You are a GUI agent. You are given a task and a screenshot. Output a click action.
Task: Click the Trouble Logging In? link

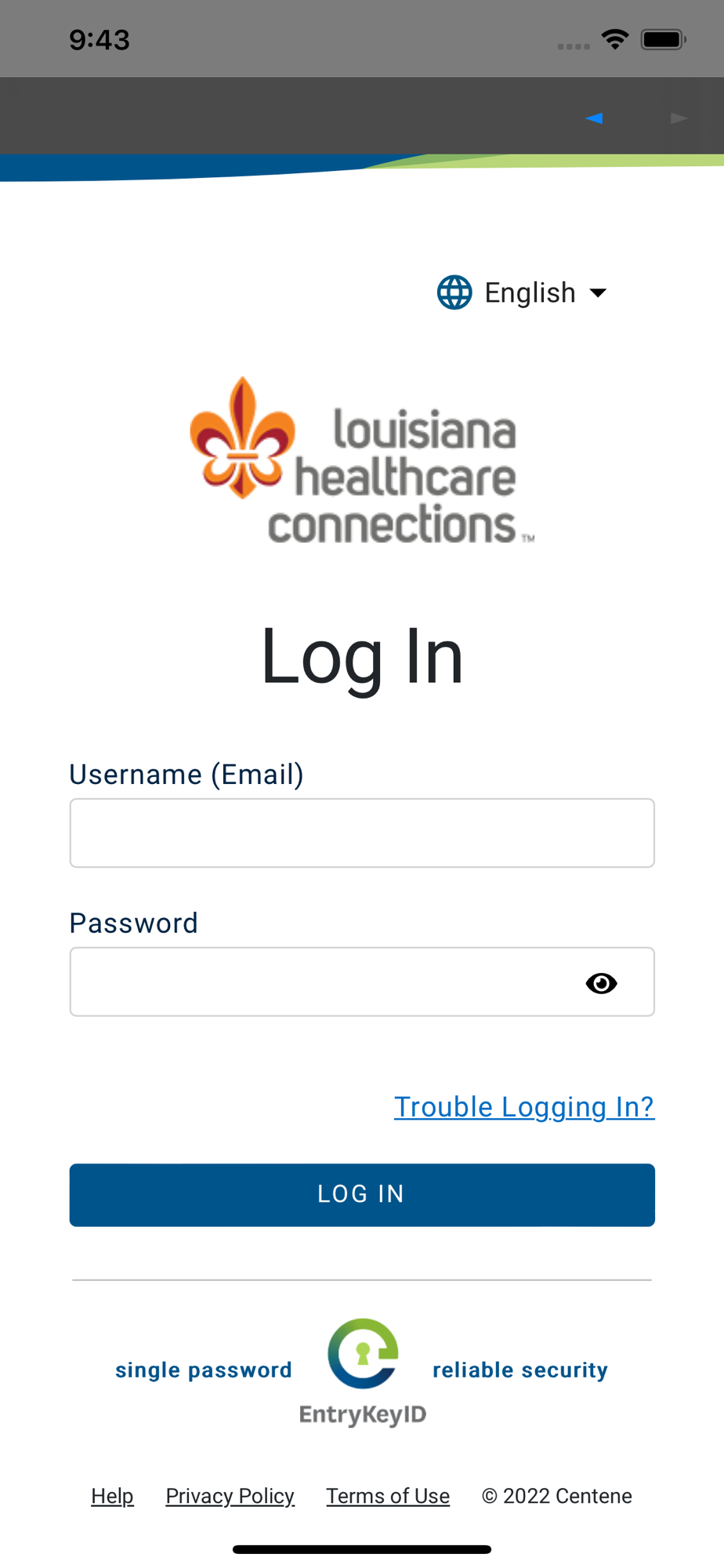coord(524,1107)
